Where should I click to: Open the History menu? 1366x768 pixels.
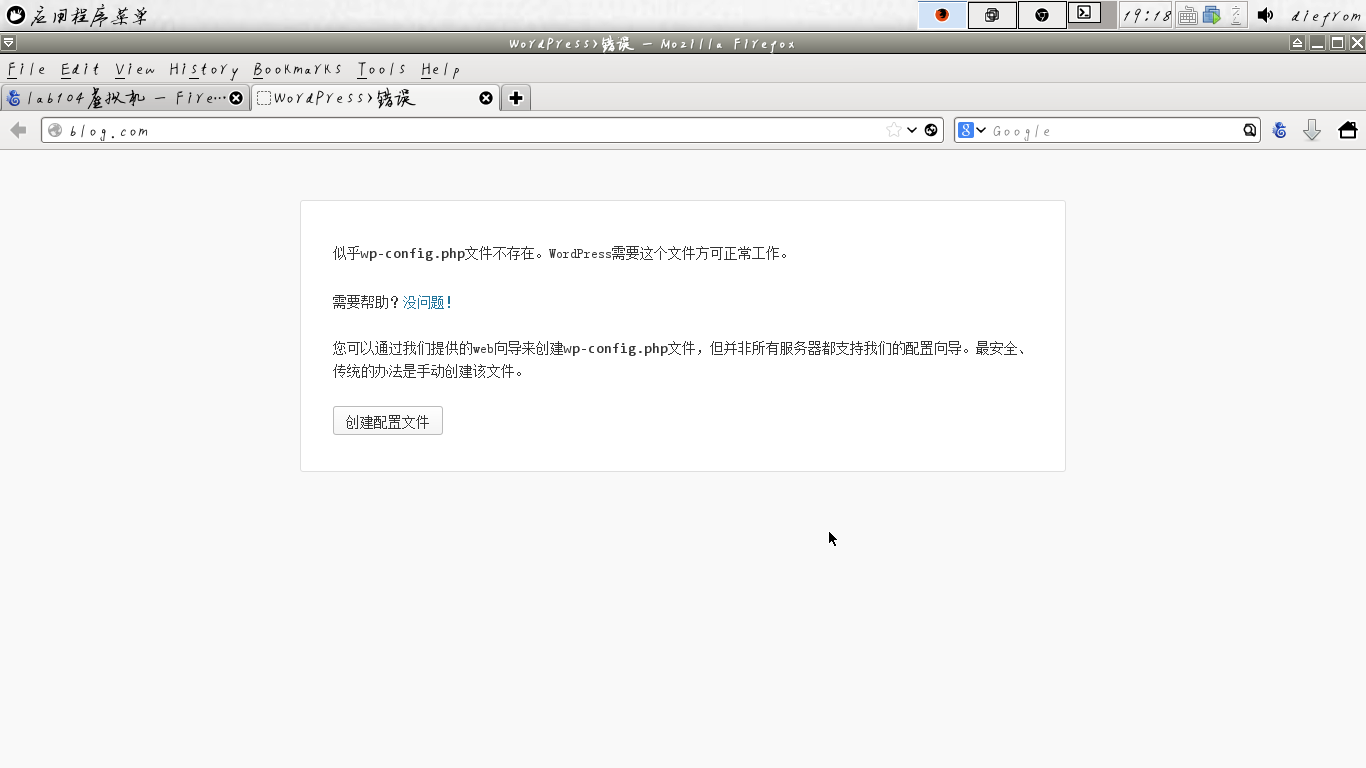coord(204,69)
